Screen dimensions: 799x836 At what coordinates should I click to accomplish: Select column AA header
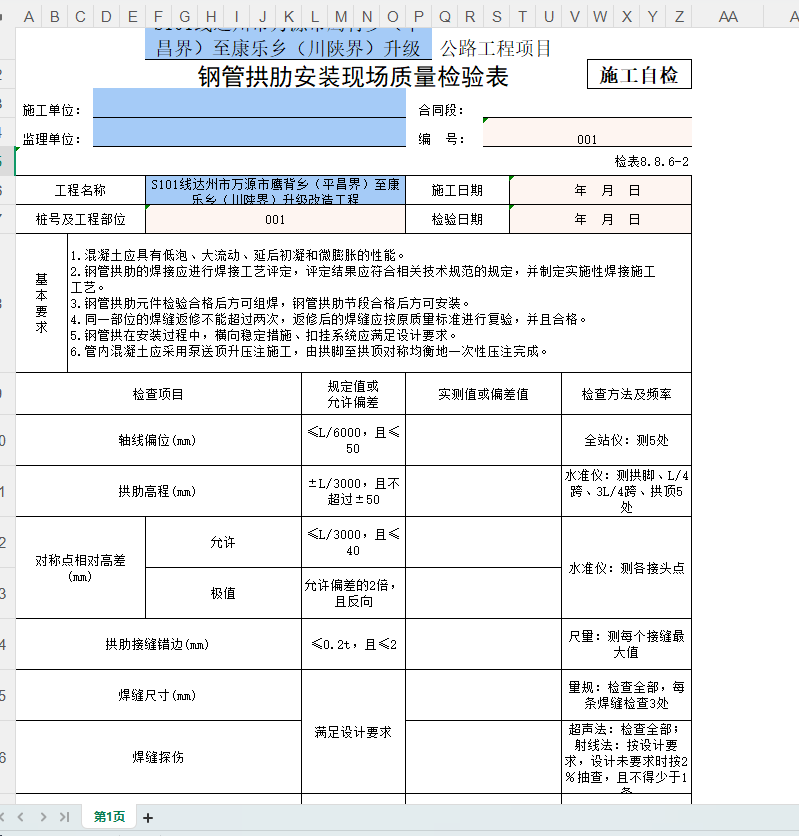click(x=728, y=16)
